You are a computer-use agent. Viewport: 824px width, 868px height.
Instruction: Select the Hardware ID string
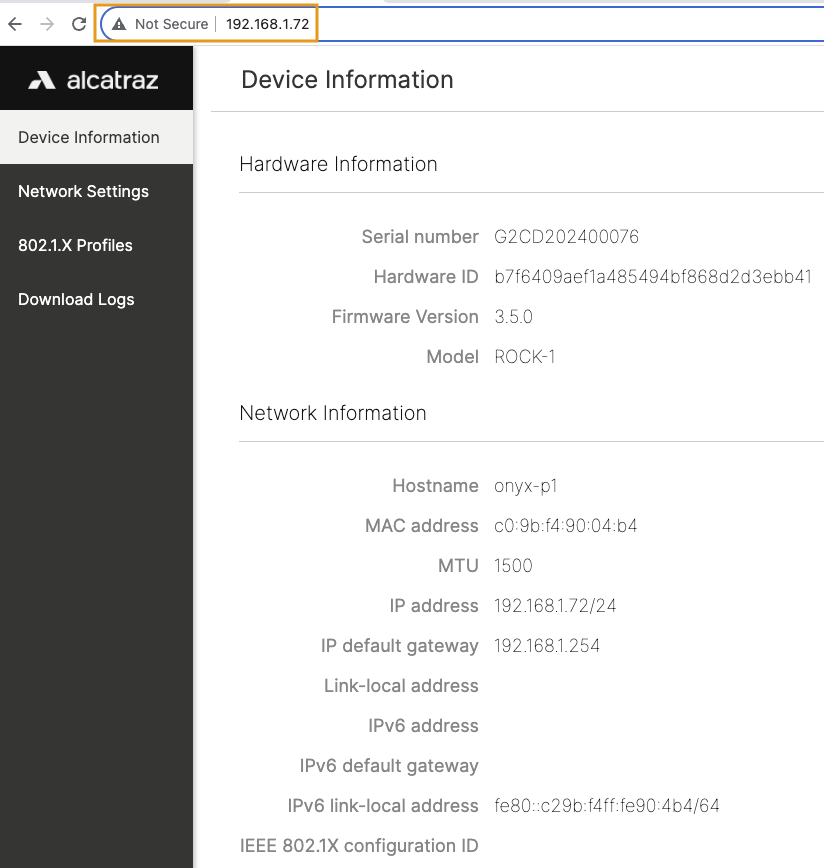coord(652,276)
